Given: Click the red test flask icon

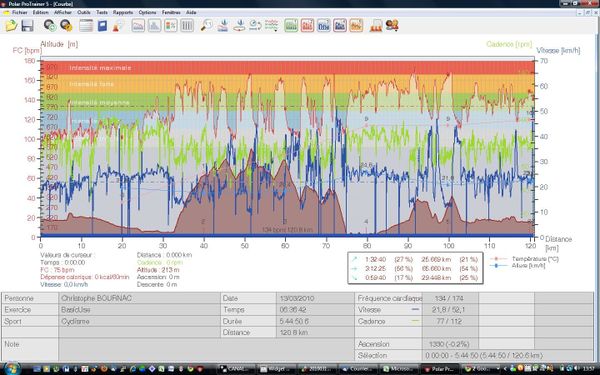Looking at the screenshot, I should 119,26.
